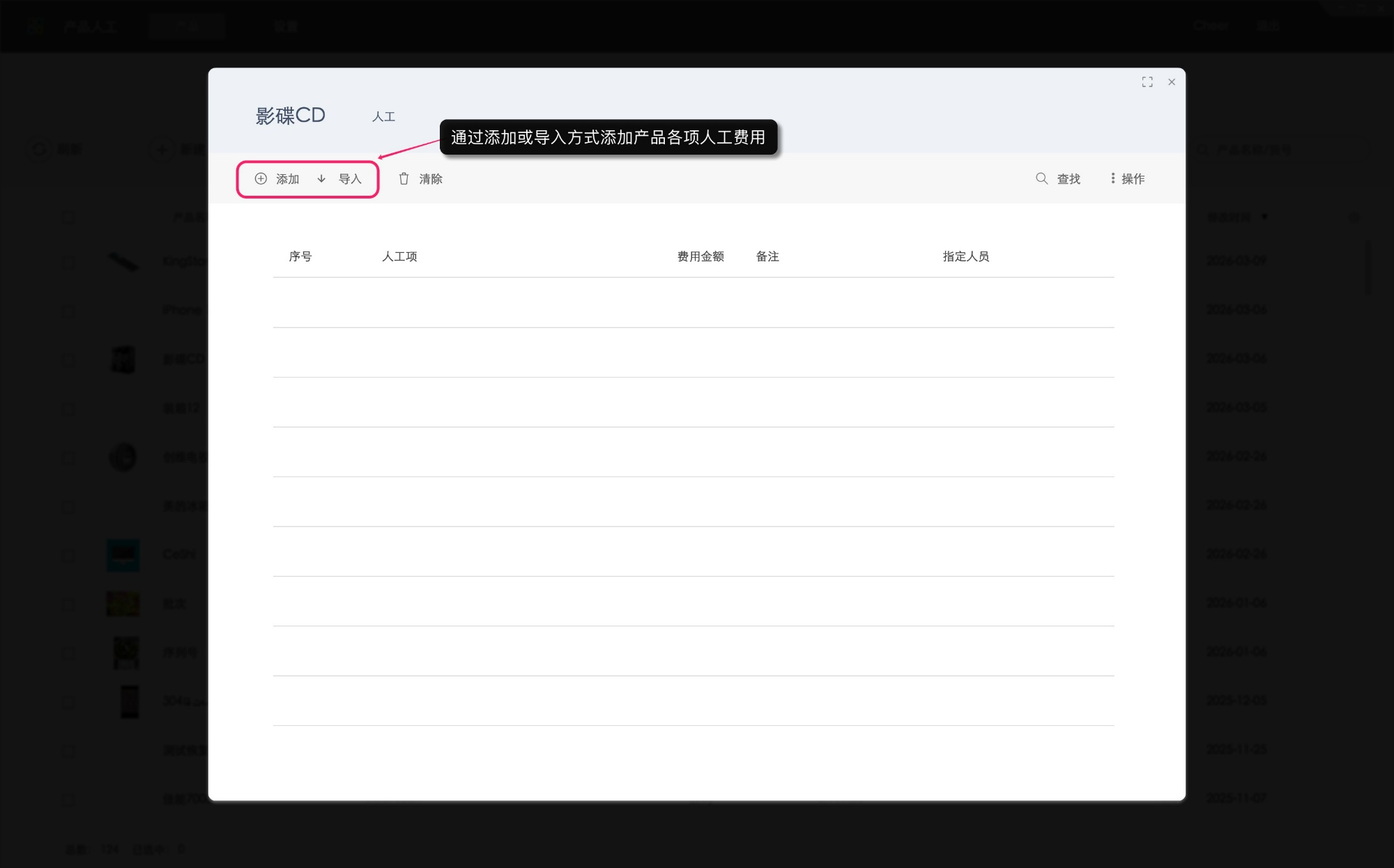Screen dimensions: 1394x868
Task: Click the 影碟CD dialog title
Action: (x=290, y=116)
